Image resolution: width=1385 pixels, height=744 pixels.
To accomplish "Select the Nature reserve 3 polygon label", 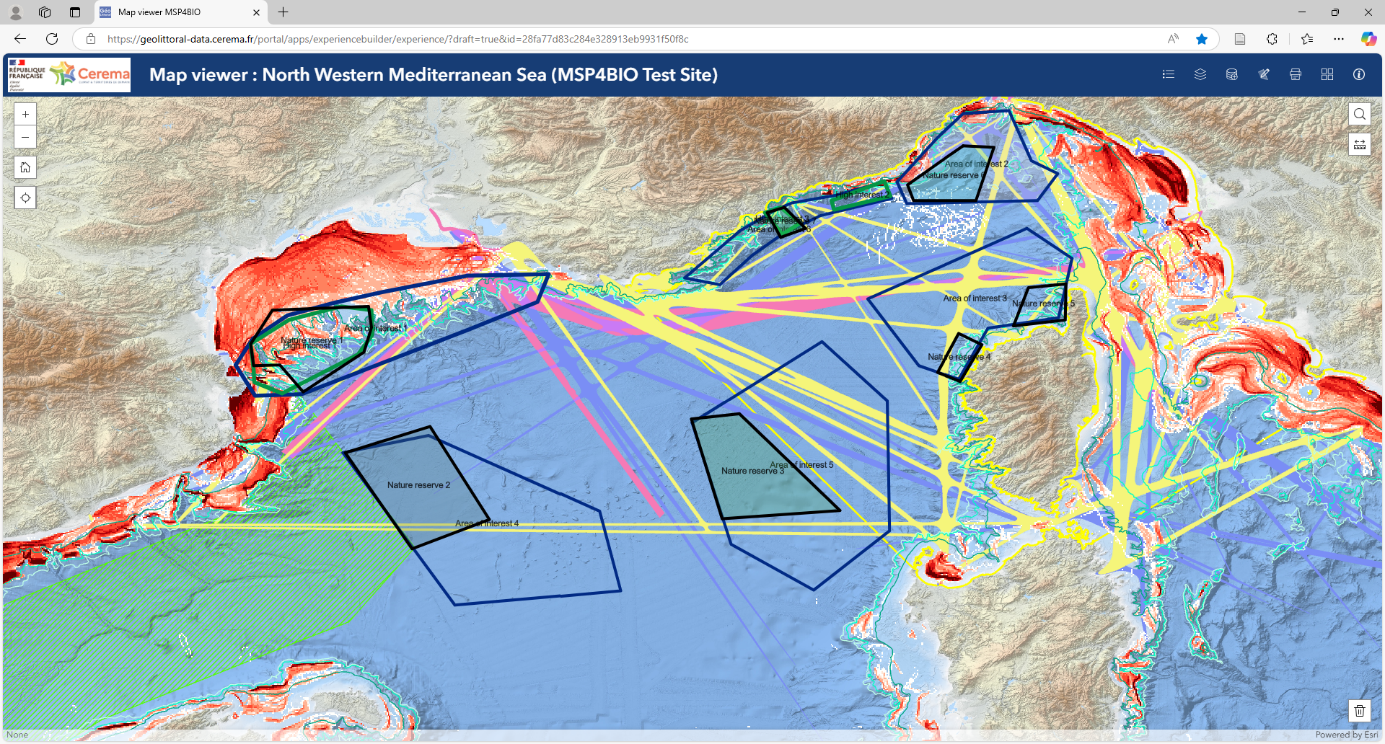I will [x=752, y=471].
